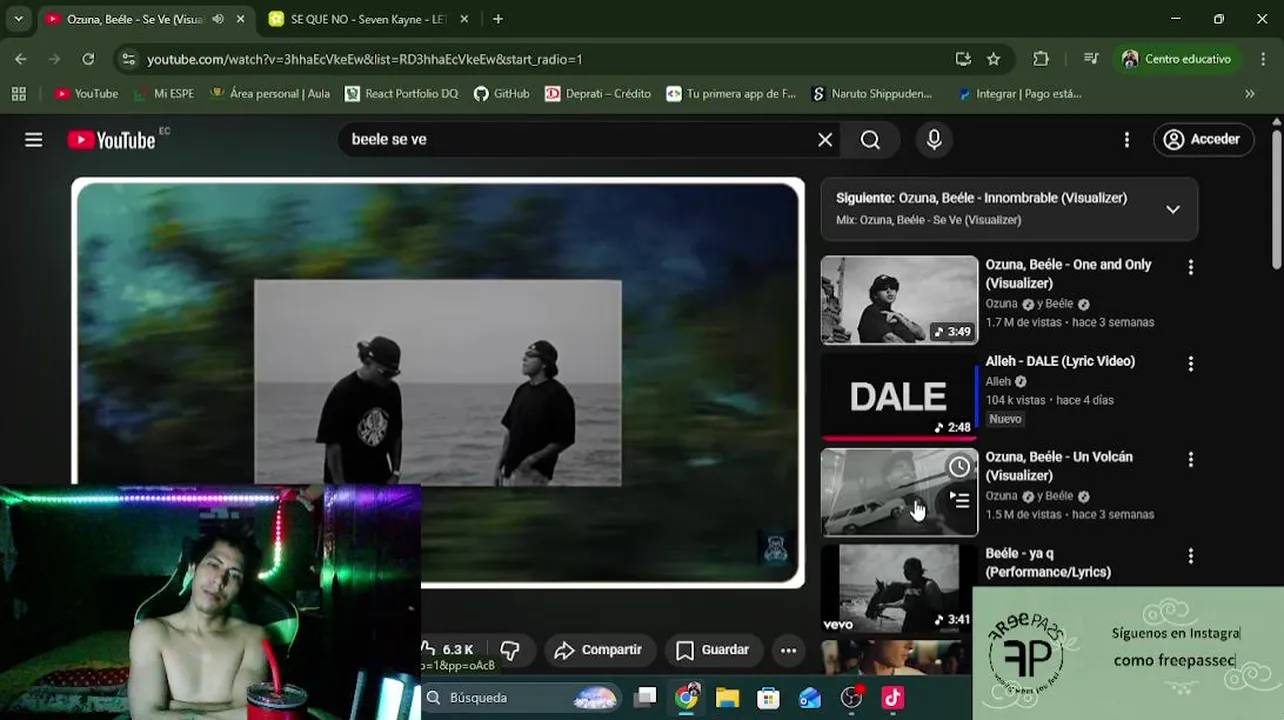Open media controls icon in toolbar

tap(1091, 59)
